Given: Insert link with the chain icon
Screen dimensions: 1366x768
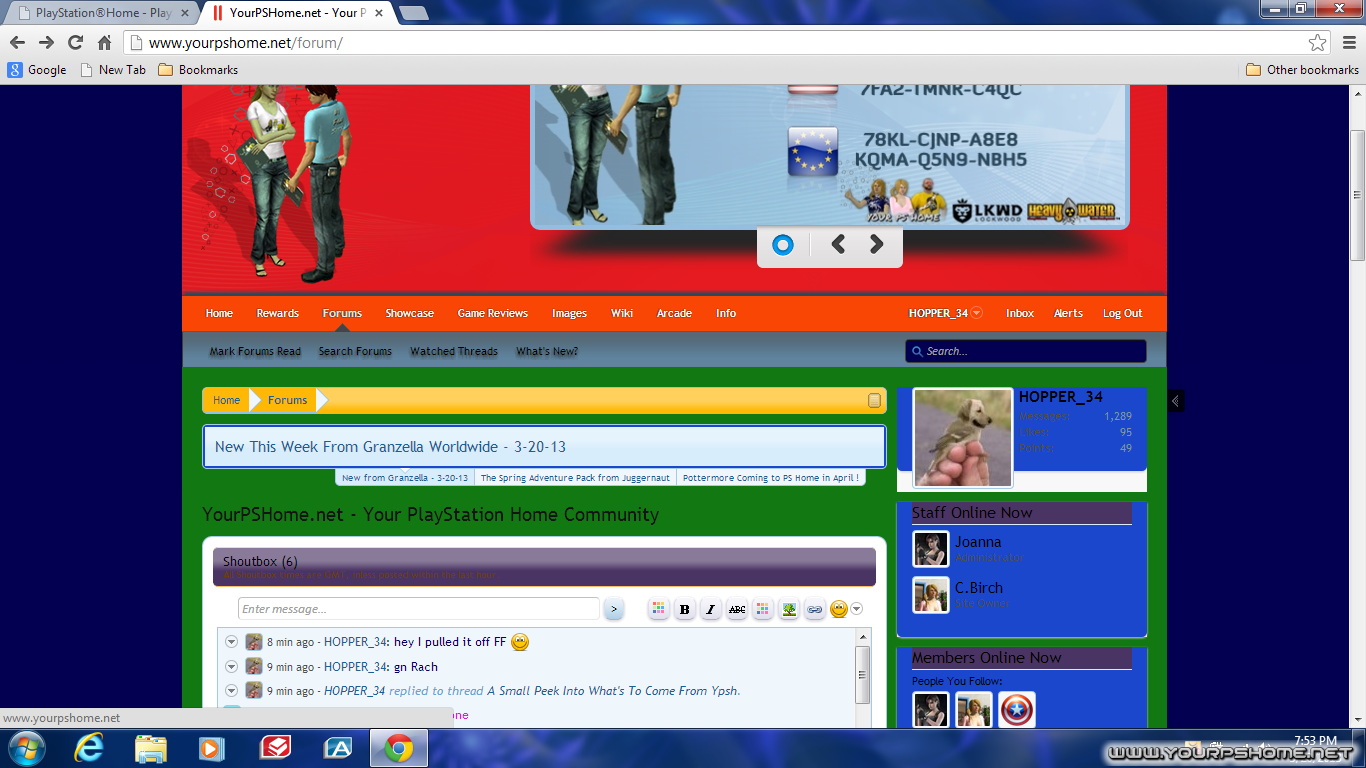Looking at the screenshot, I should tap(815, 609).
